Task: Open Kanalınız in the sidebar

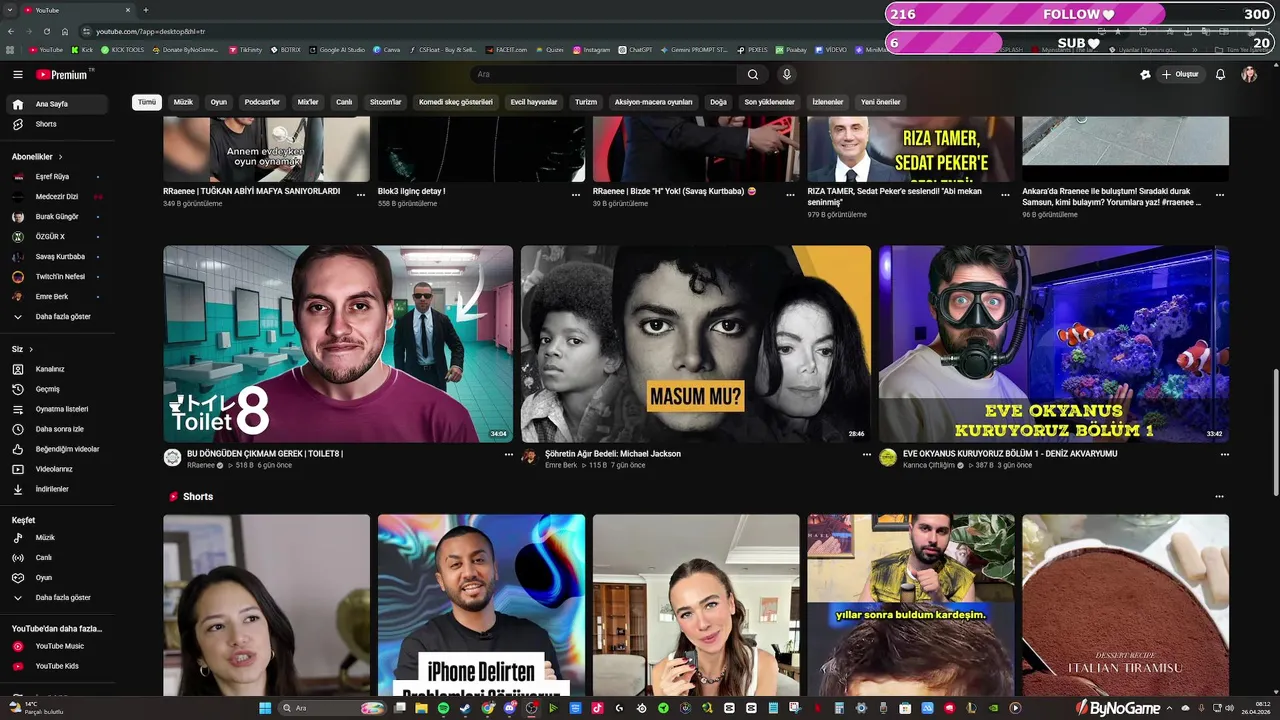Action: point(57,369)
